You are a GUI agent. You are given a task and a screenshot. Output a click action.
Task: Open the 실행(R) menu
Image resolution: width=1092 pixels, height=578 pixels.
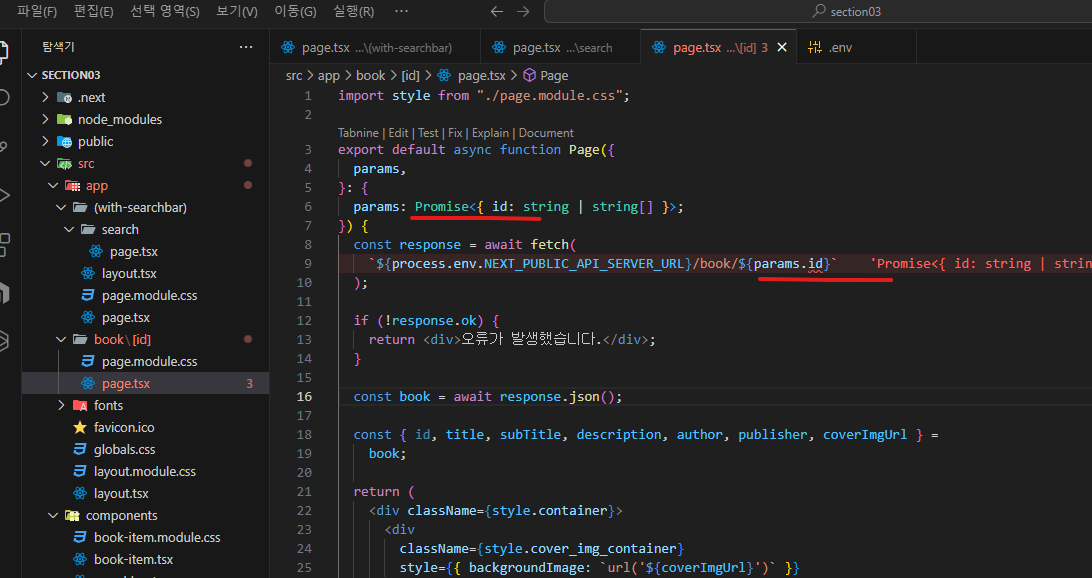pyautogui.click(x=353, y=11)
